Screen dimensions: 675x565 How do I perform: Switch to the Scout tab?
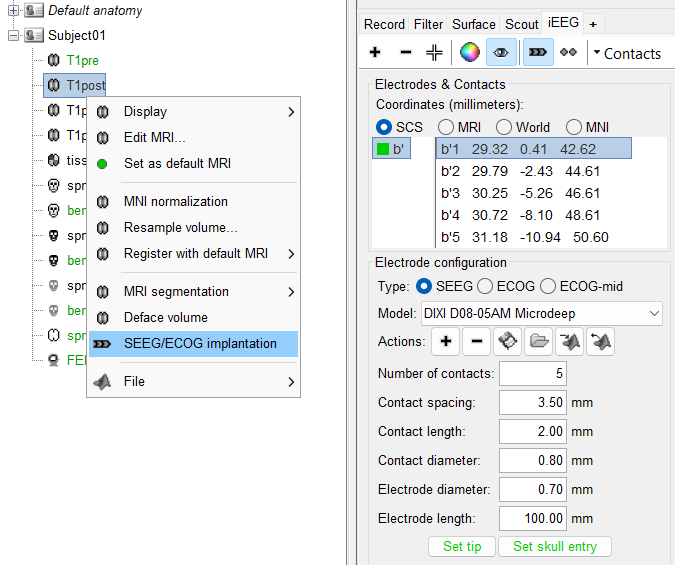pos(521,24)
